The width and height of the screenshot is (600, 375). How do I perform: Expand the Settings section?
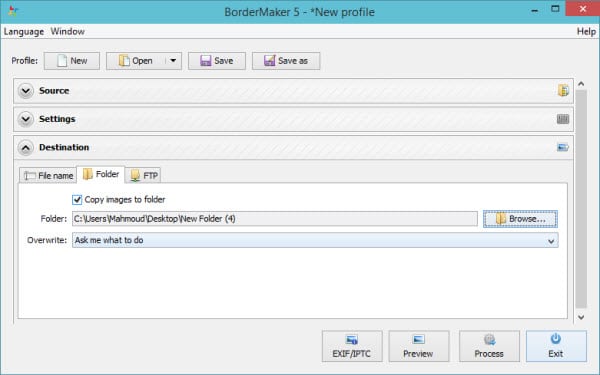[x=26, y=119]
